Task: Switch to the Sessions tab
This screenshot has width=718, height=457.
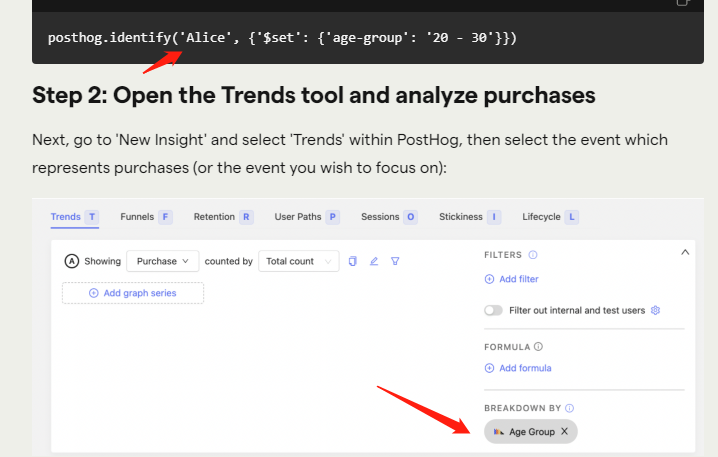Action: tap(389, 217)
